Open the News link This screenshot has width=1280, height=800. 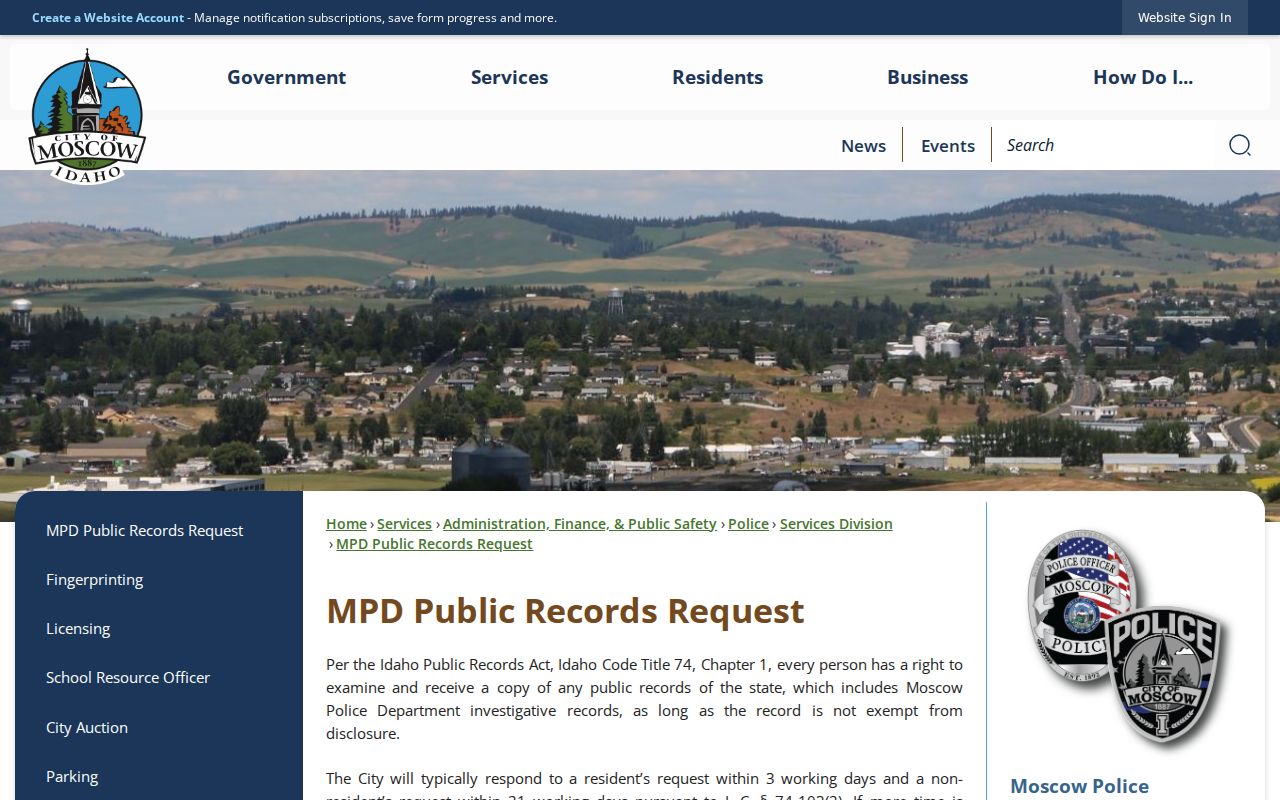tap(863, 145)
